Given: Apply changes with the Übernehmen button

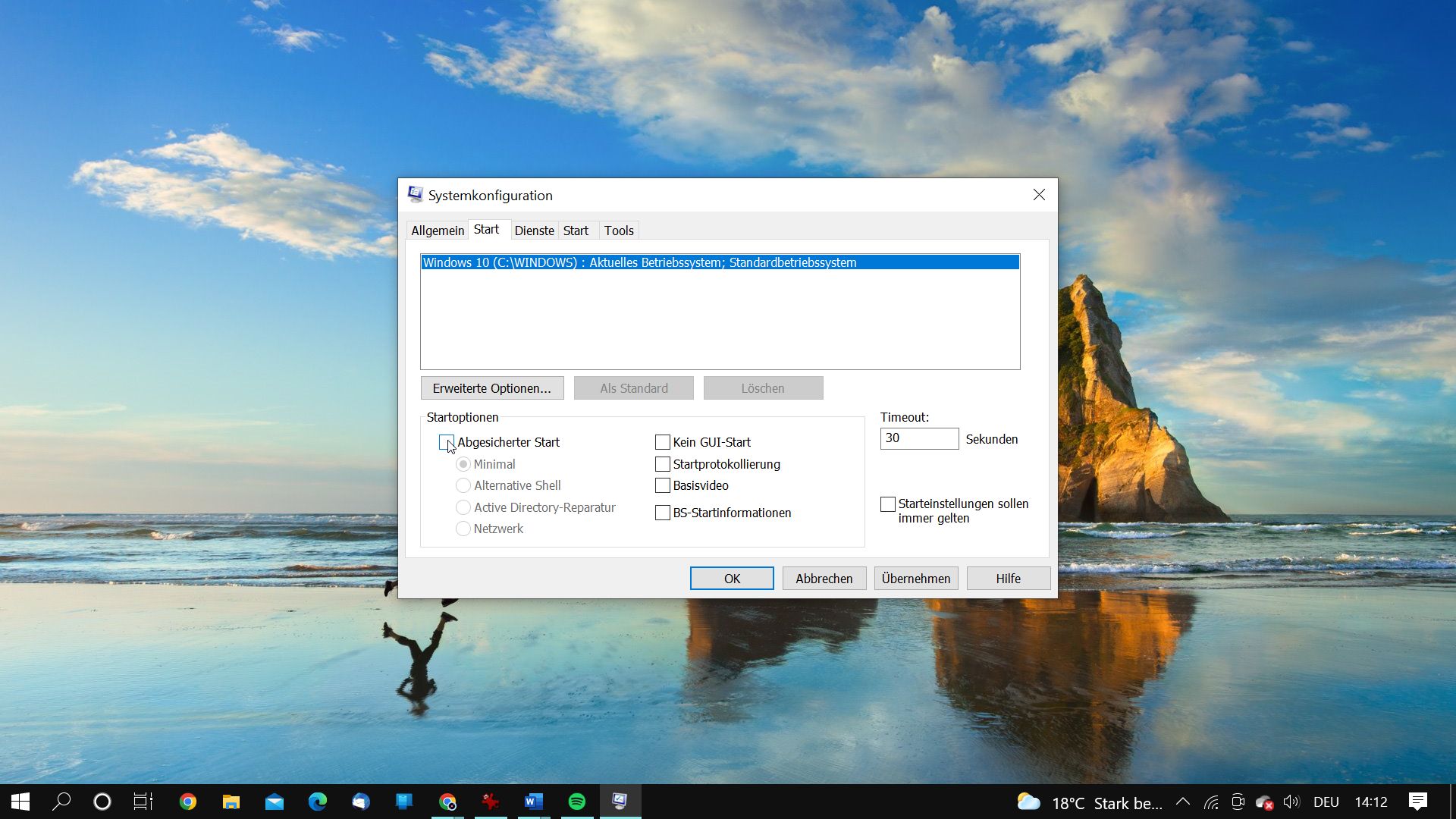Looking at the screenshot, I should pos(915,578).
